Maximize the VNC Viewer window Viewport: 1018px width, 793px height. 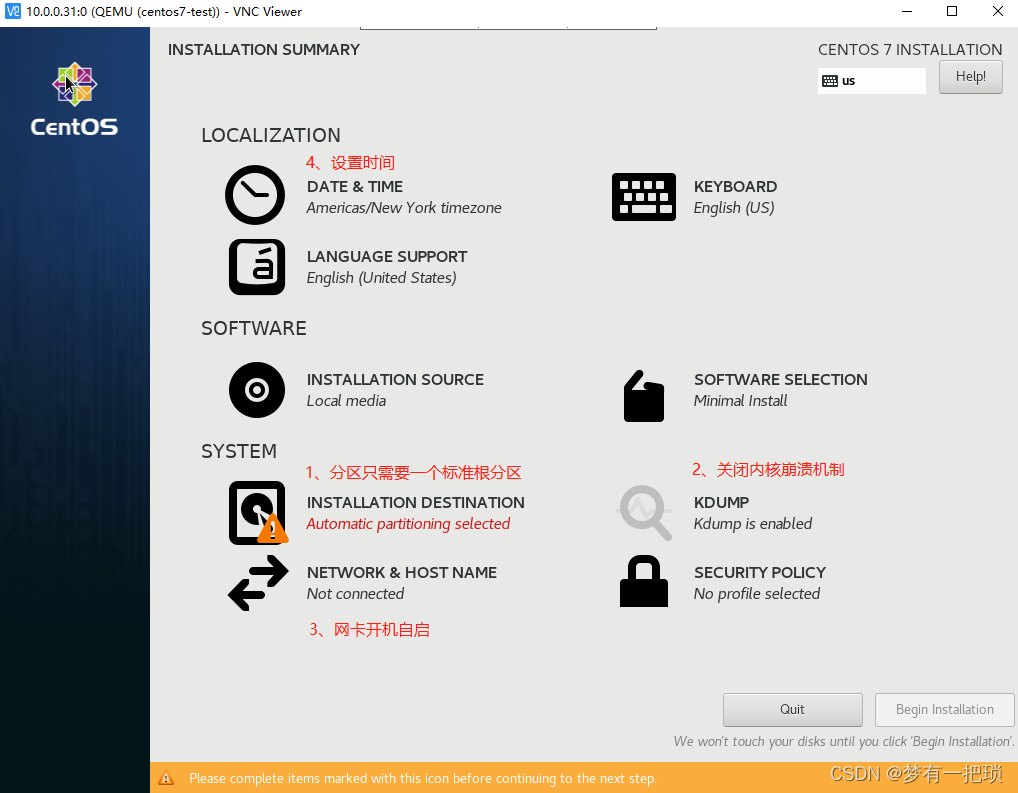(x=952, y=11)
